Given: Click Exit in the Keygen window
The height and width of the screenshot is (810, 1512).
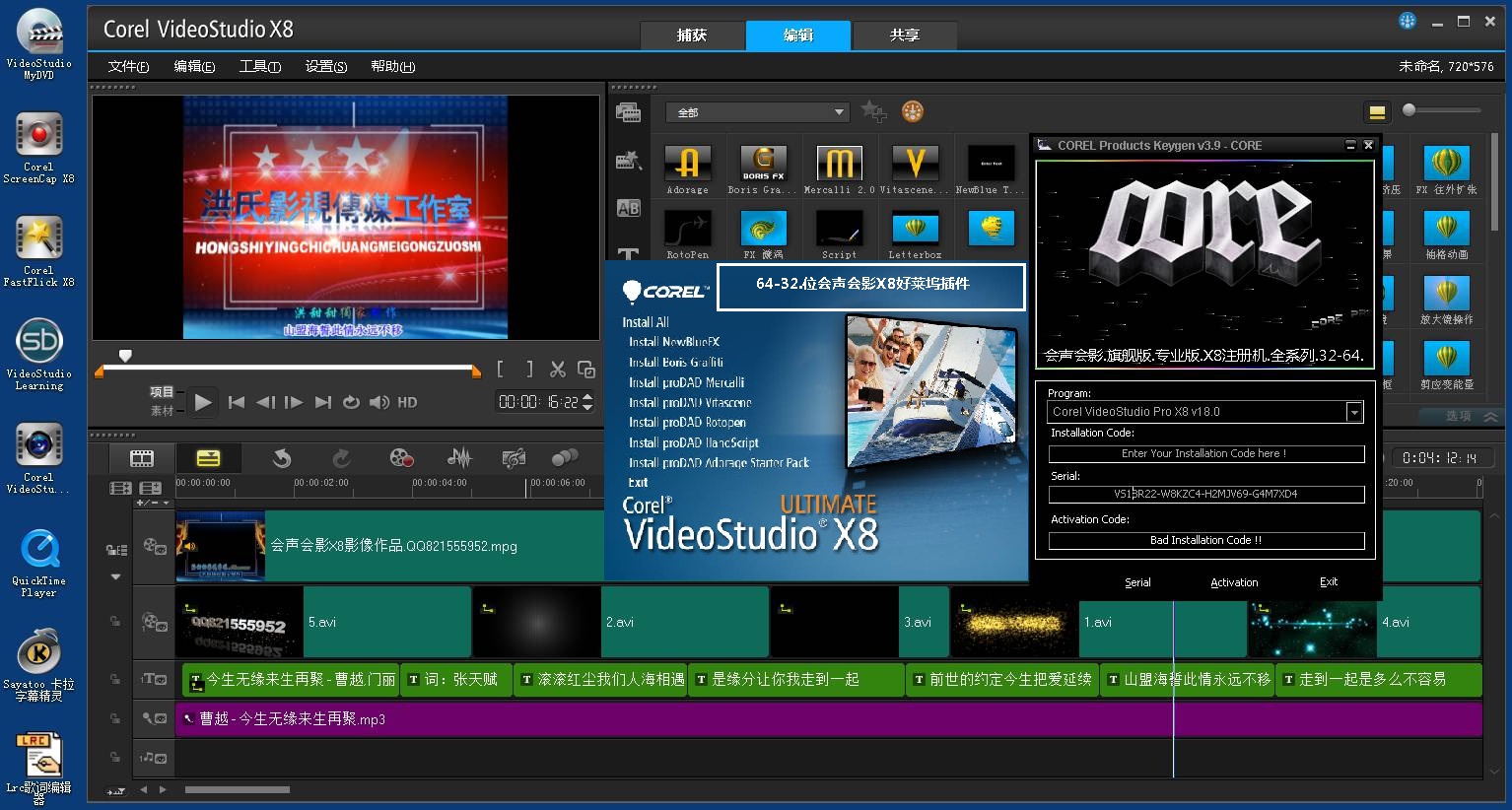Looking at the screenshot, I should [x=1329, y=582].
